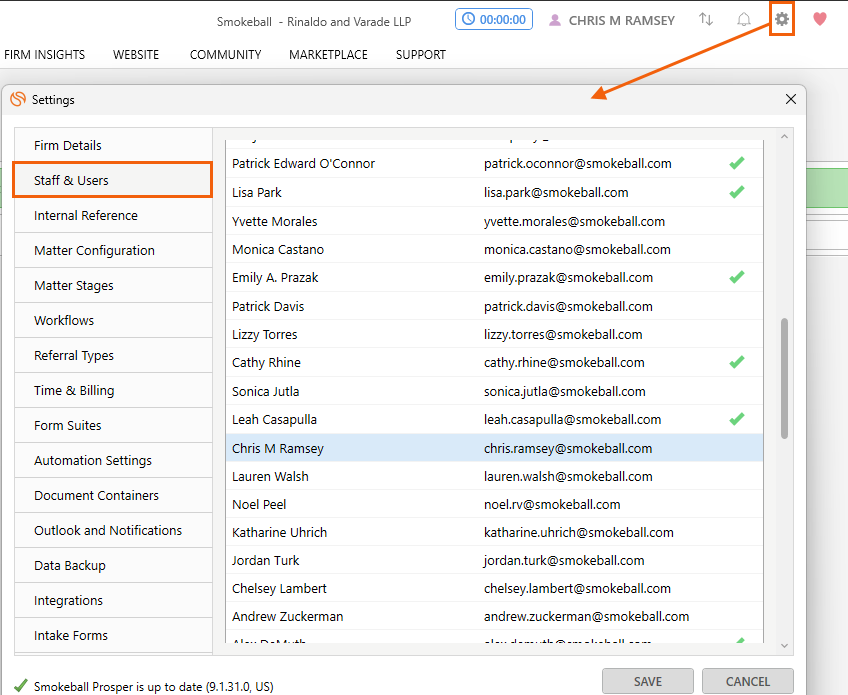Viewport: 848px width, 695px height.
Task: Open the FIRM INSIGHTS menu
Action: point(44,55)
